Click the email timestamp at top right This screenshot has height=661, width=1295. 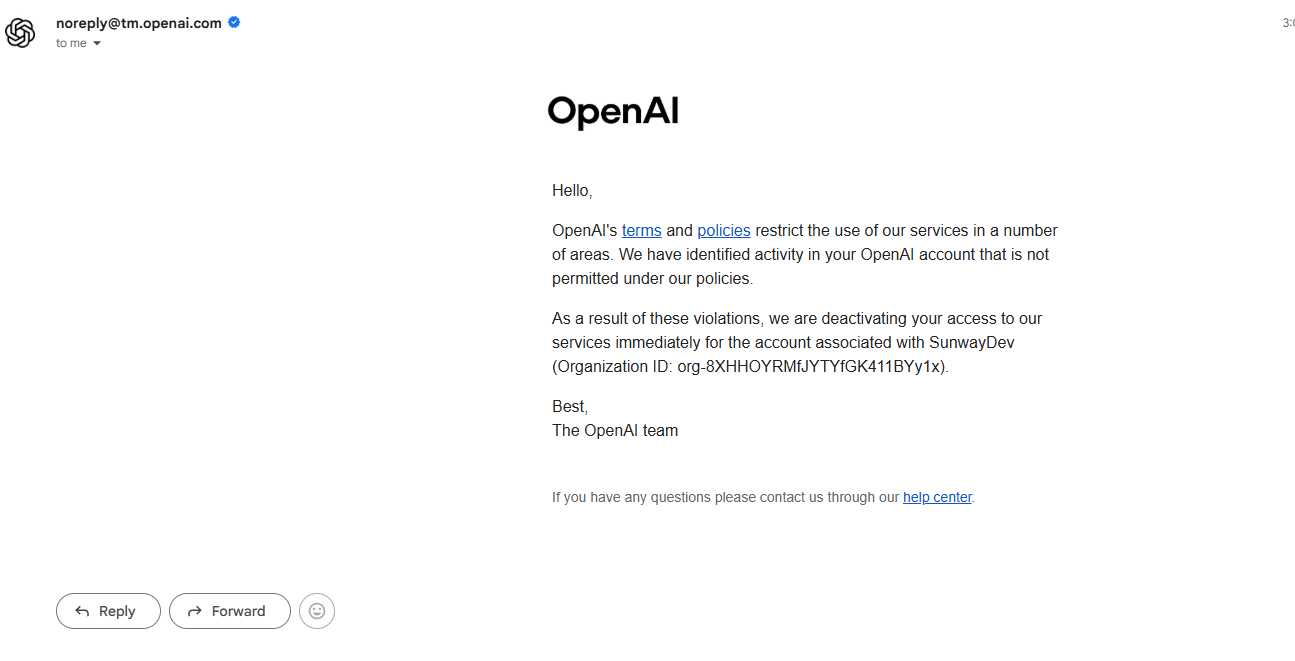[x=1288, y=23]
